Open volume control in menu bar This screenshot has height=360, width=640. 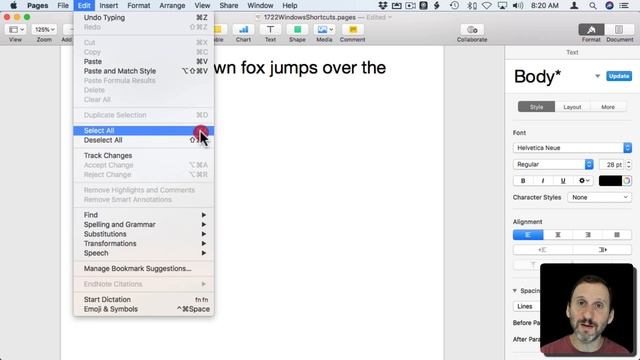point(518,5)
